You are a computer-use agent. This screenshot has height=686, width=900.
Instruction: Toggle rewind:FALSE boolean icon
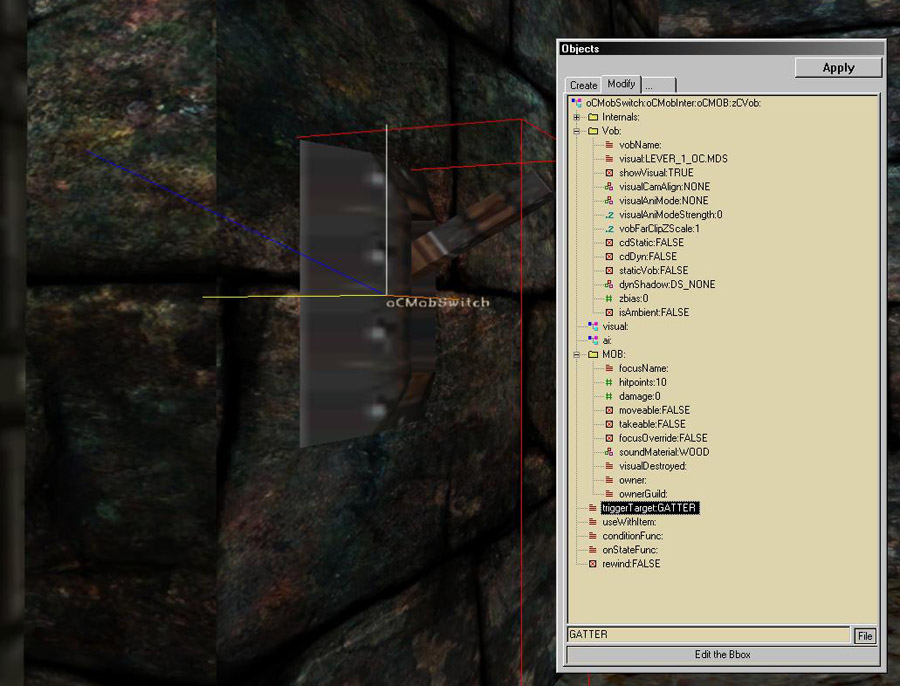click(x=593, y=564)
